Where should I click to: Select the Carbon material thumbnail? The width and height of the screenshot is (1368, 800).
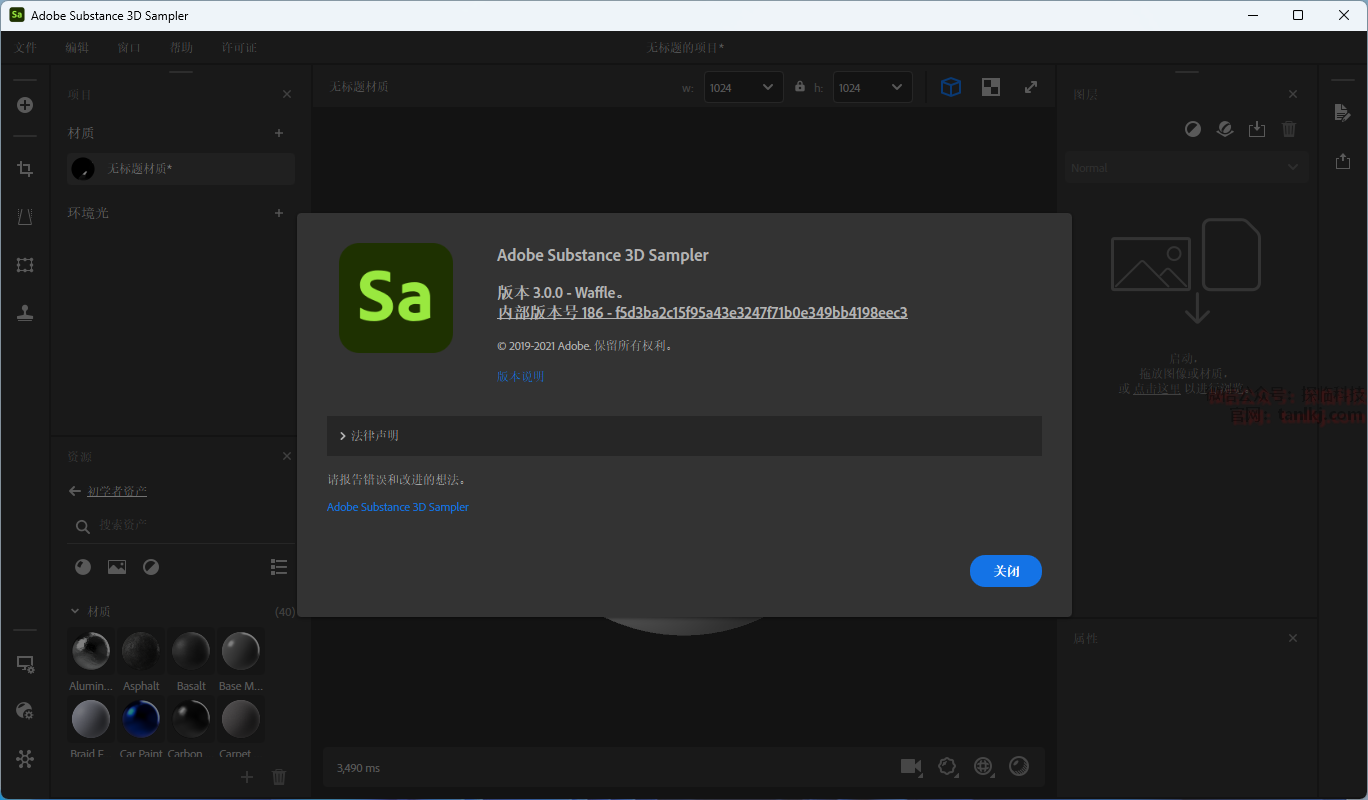point(191,719)
